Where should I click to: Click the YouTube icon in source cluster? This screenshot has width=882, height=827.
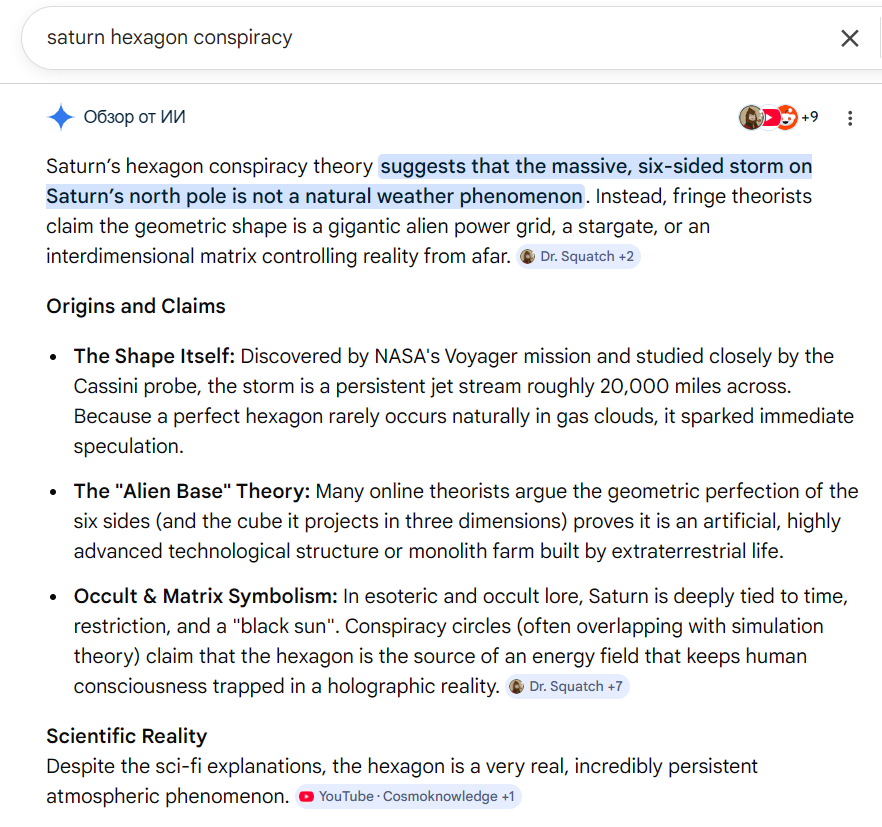click(770, 118)
